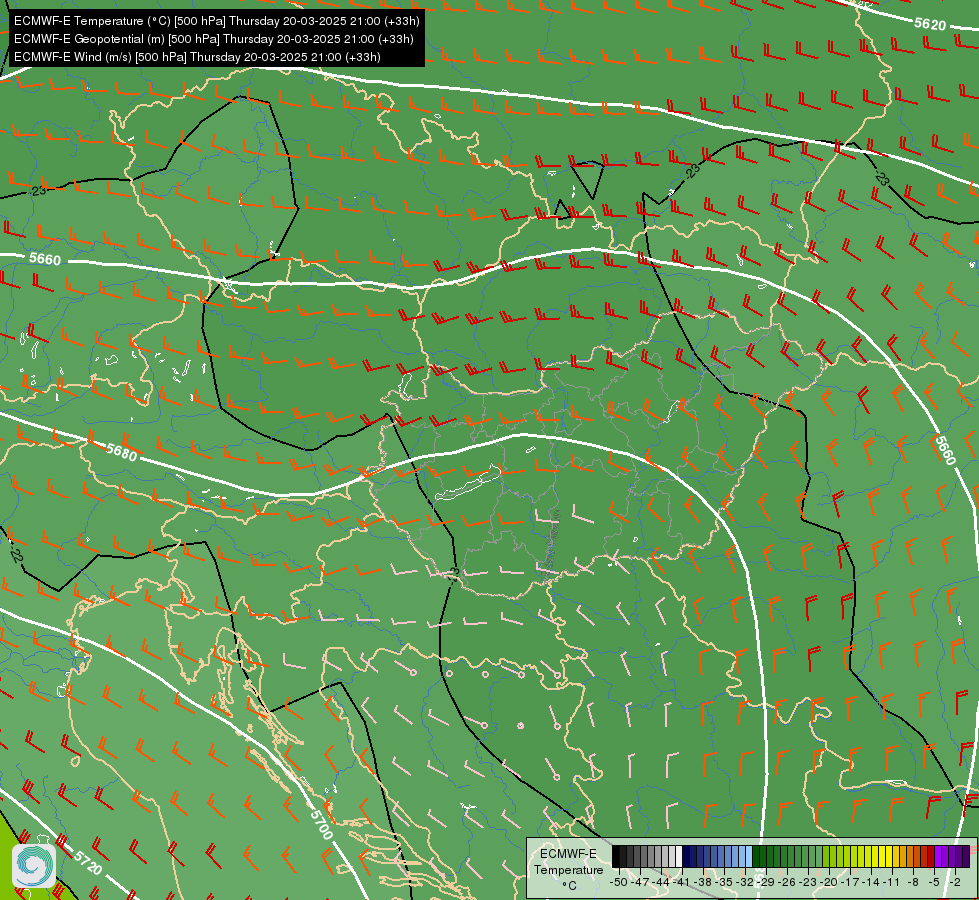979x900 pixels.
Task: Click the 5700 geopotential contour label
Action: [320, 824]
